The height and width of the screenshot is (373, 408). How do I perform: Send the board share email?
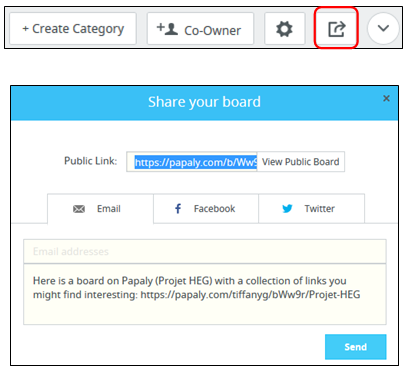tap(356, 347)
